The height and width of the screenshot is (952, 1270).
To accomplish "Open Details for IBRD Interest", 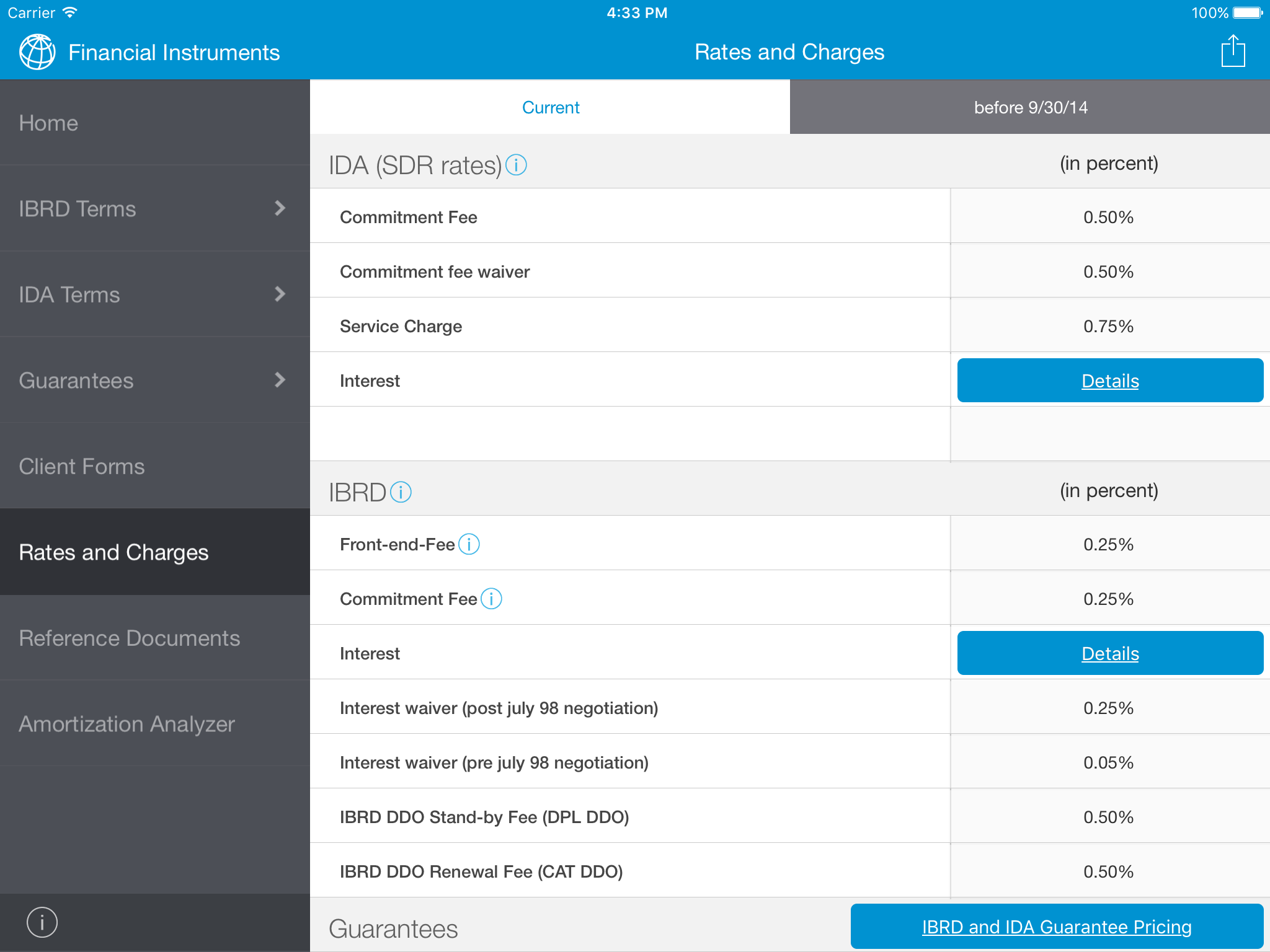I will point(1110,653).
